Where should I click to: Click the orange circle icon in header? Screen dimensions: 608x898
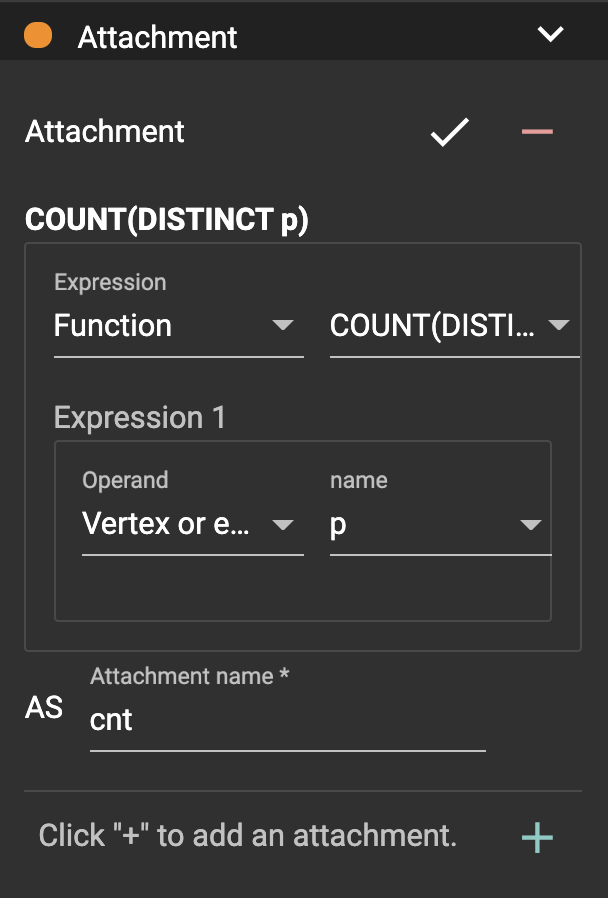(x=38, y=36)
